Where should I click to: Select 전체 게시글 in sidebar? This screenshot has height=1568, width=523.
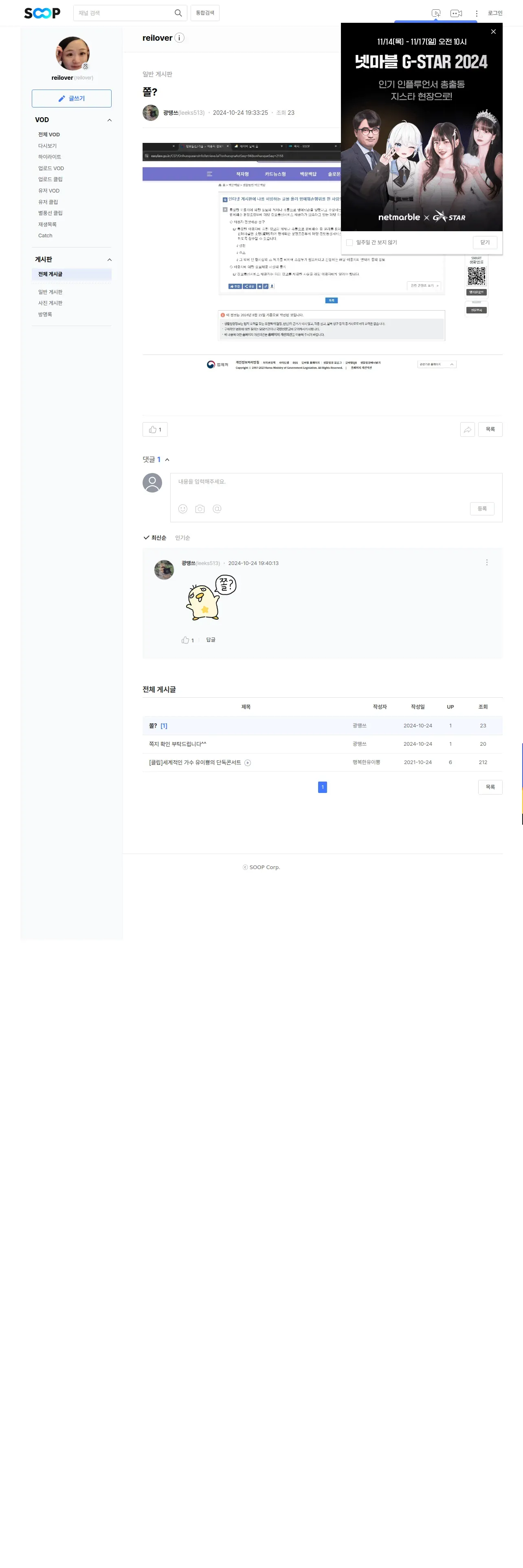pos(71,274)
